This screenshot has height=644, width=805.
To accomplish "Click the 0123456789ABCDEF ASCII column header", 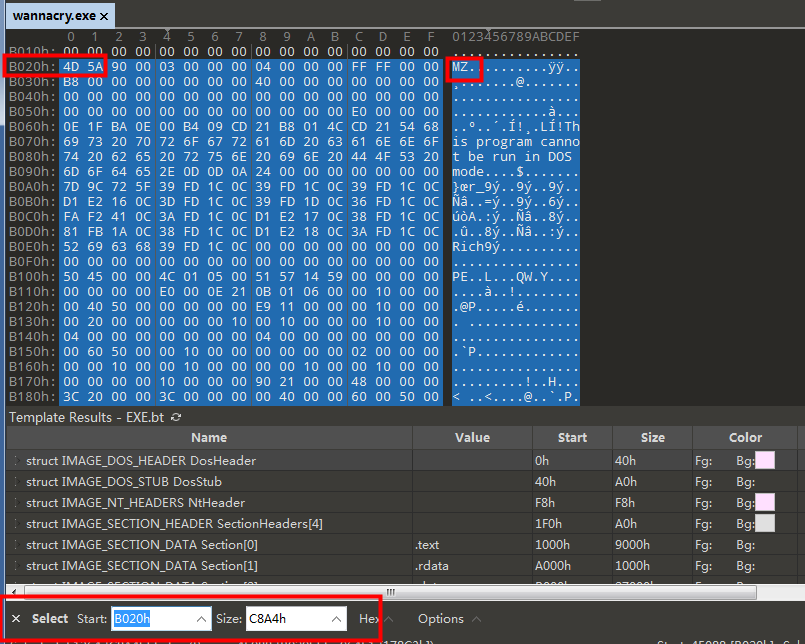I will pyautogui.click(x=516, y=37).
